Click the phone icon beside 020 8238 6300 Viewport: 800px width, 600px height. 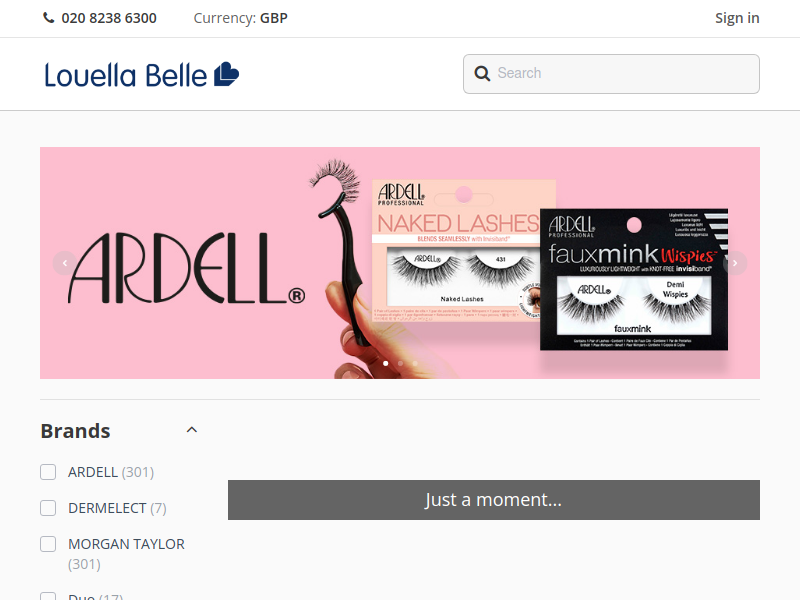point(48,18)
